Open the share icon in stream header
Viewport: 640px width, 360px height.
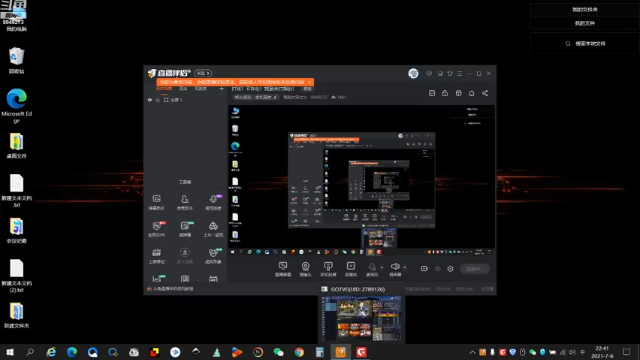[485, 93]
